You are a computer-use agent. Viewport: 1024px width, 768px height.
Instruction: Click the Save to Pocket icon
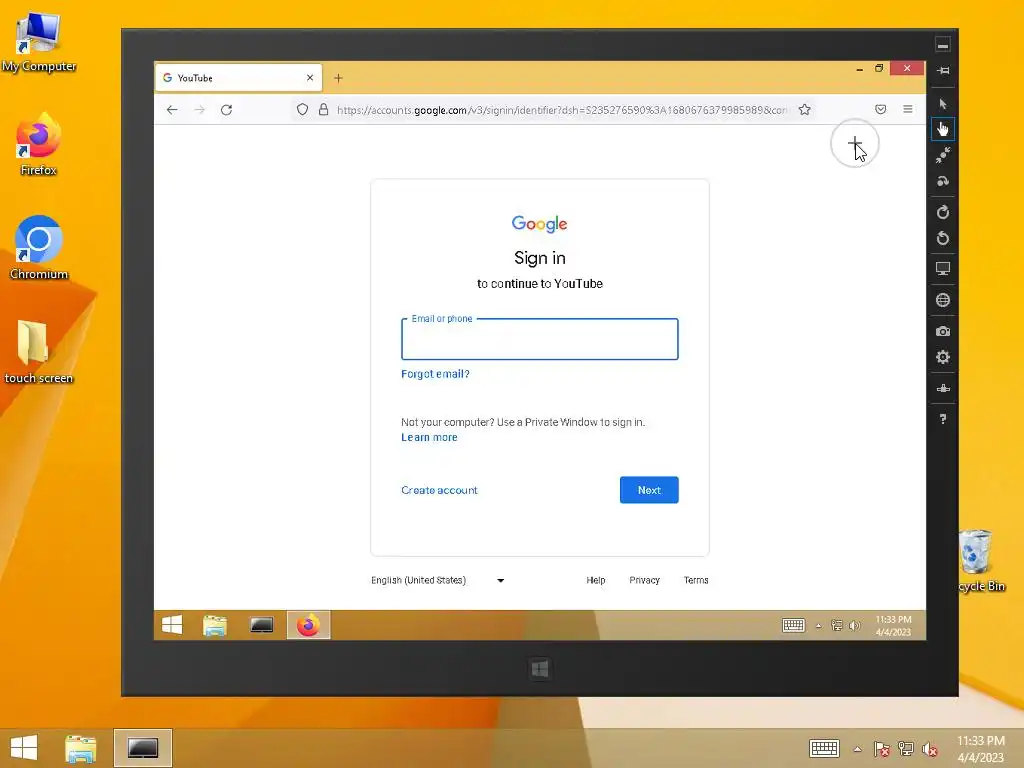880,110
